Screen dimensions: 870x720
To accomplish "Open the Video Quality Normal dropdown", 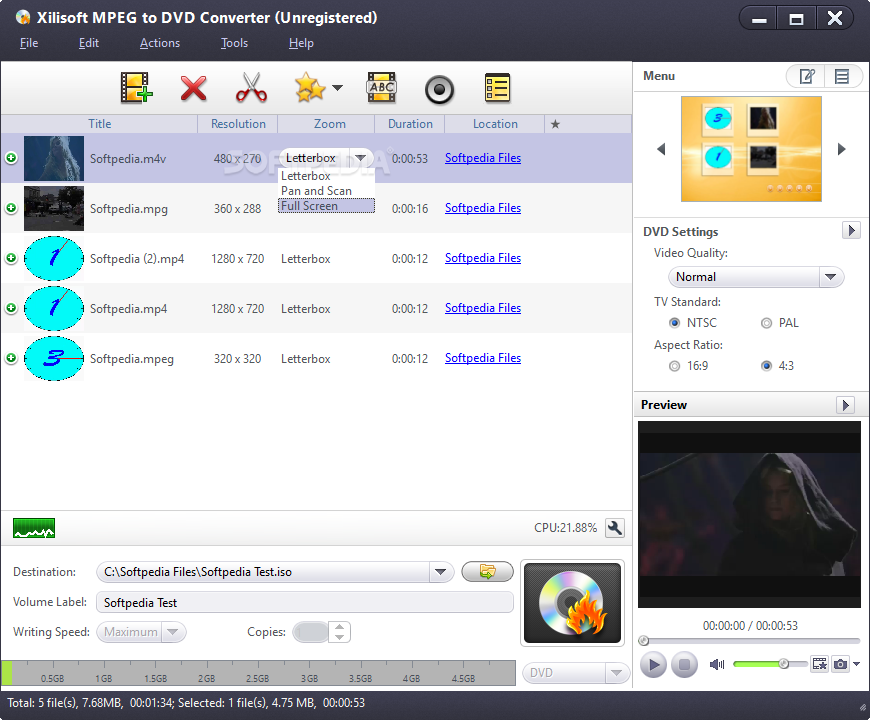I will point(756,277).
